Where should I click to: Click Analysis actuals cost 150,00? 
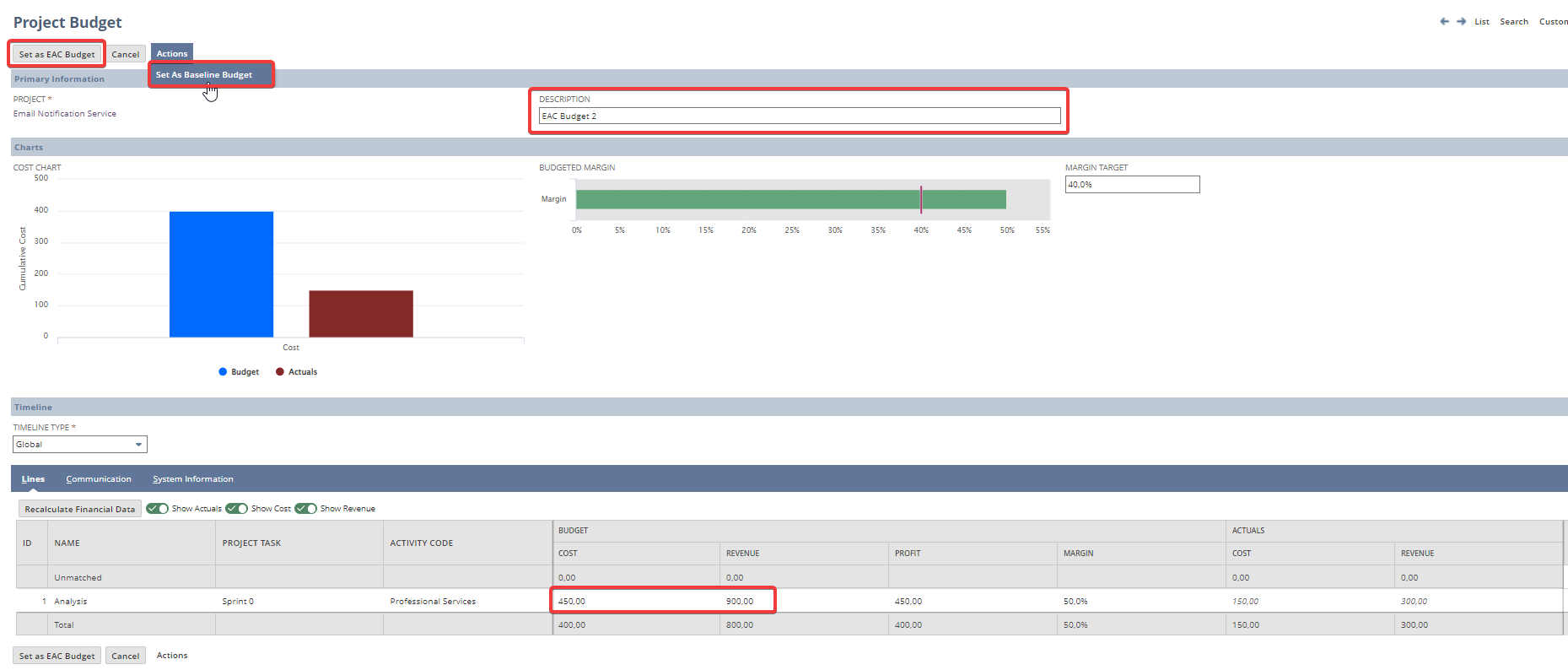(1245, 602)
